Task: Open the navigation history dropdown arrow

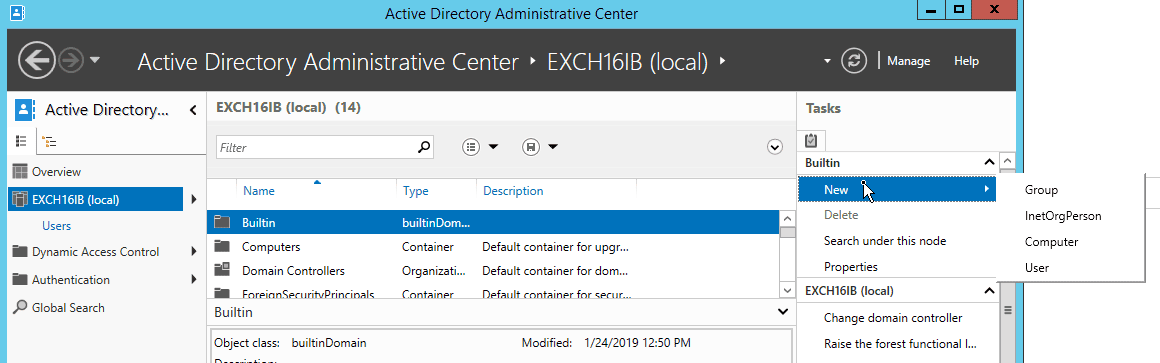Action: pos(95,61)
